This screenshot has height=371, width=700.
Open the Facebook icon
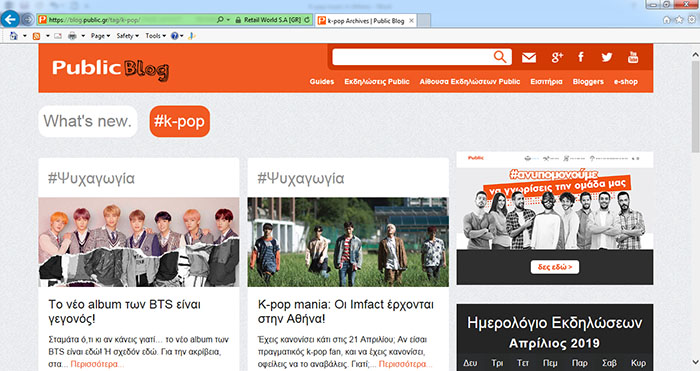click(581, 57)
